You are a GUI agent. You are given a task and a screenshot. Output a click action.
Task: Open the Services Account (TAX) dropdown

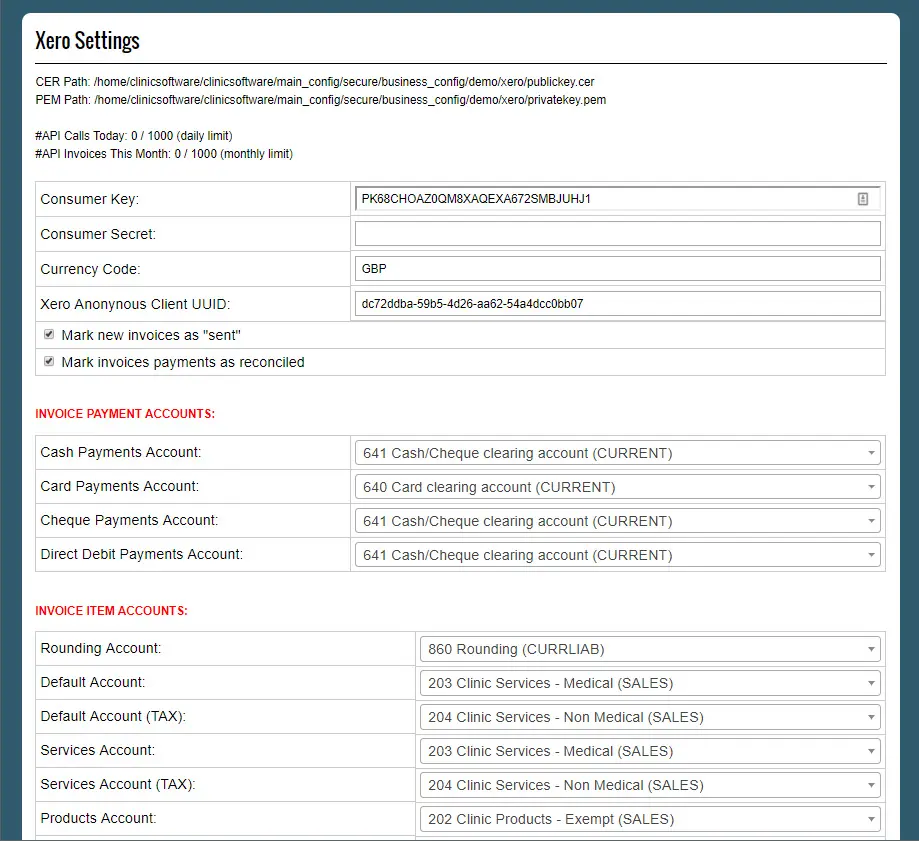click(650, 785)
